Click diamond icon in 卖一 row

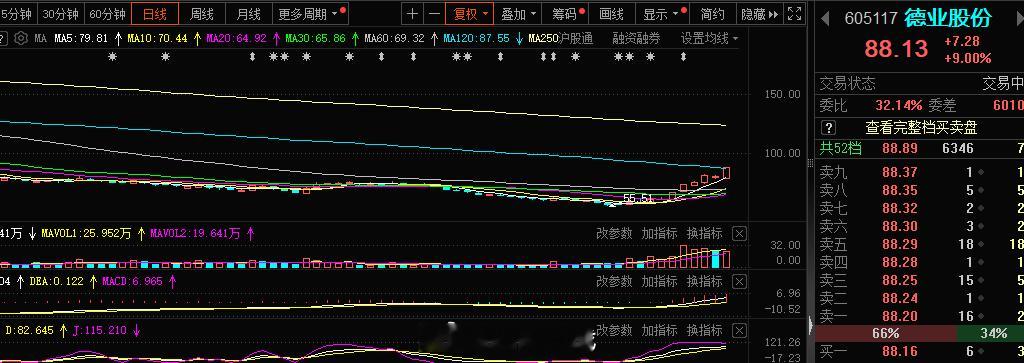click(x=980, y=316)
